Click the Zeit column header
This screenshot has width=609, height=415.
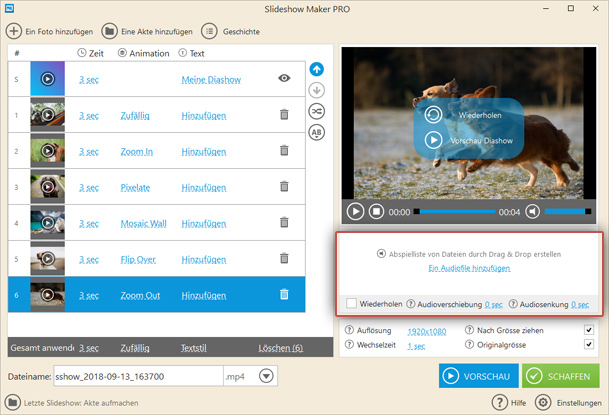[x=90, y=53]
